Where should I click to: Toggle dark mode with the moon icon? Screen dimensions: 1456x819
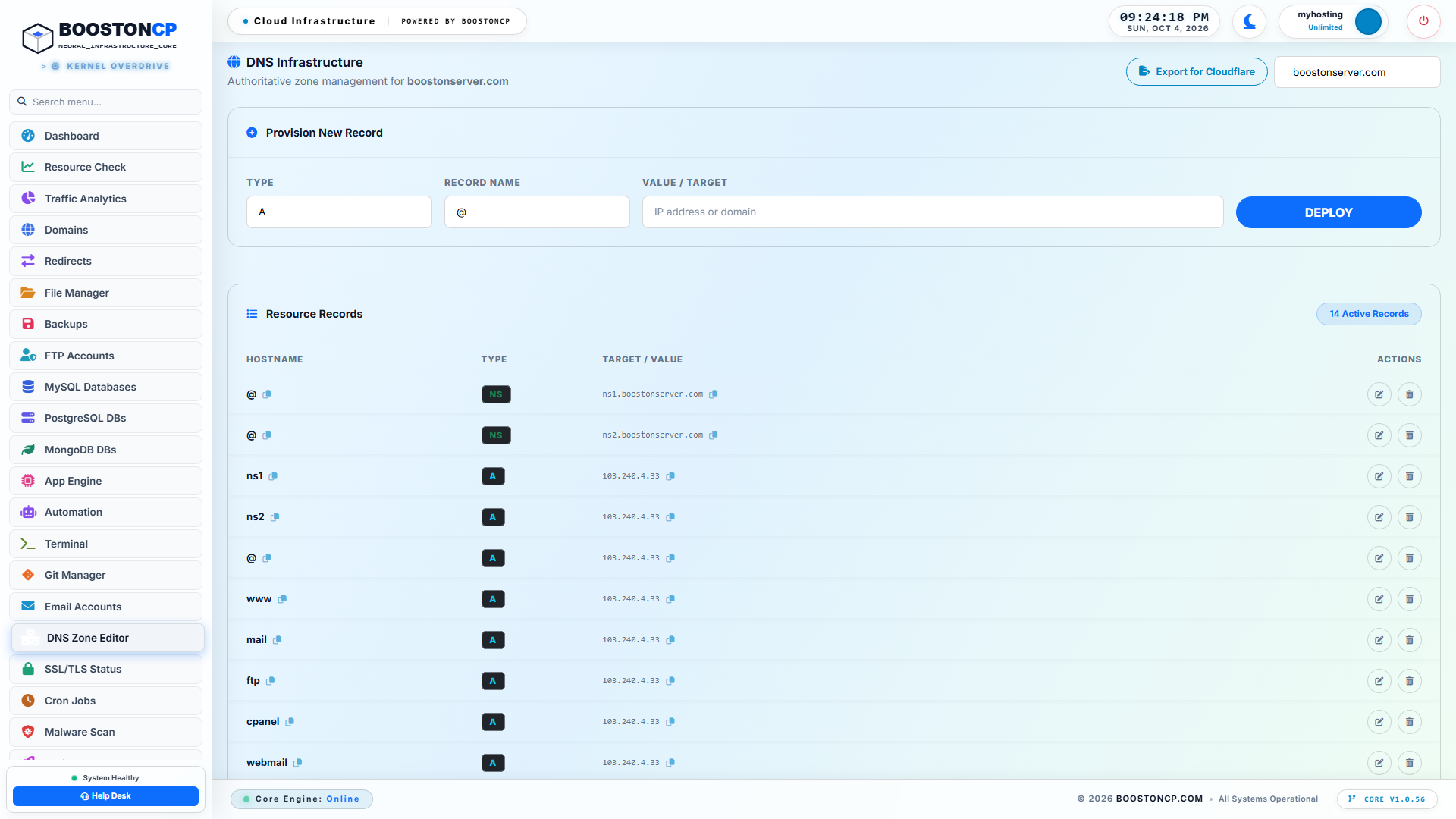click(x=1249, y=21)
